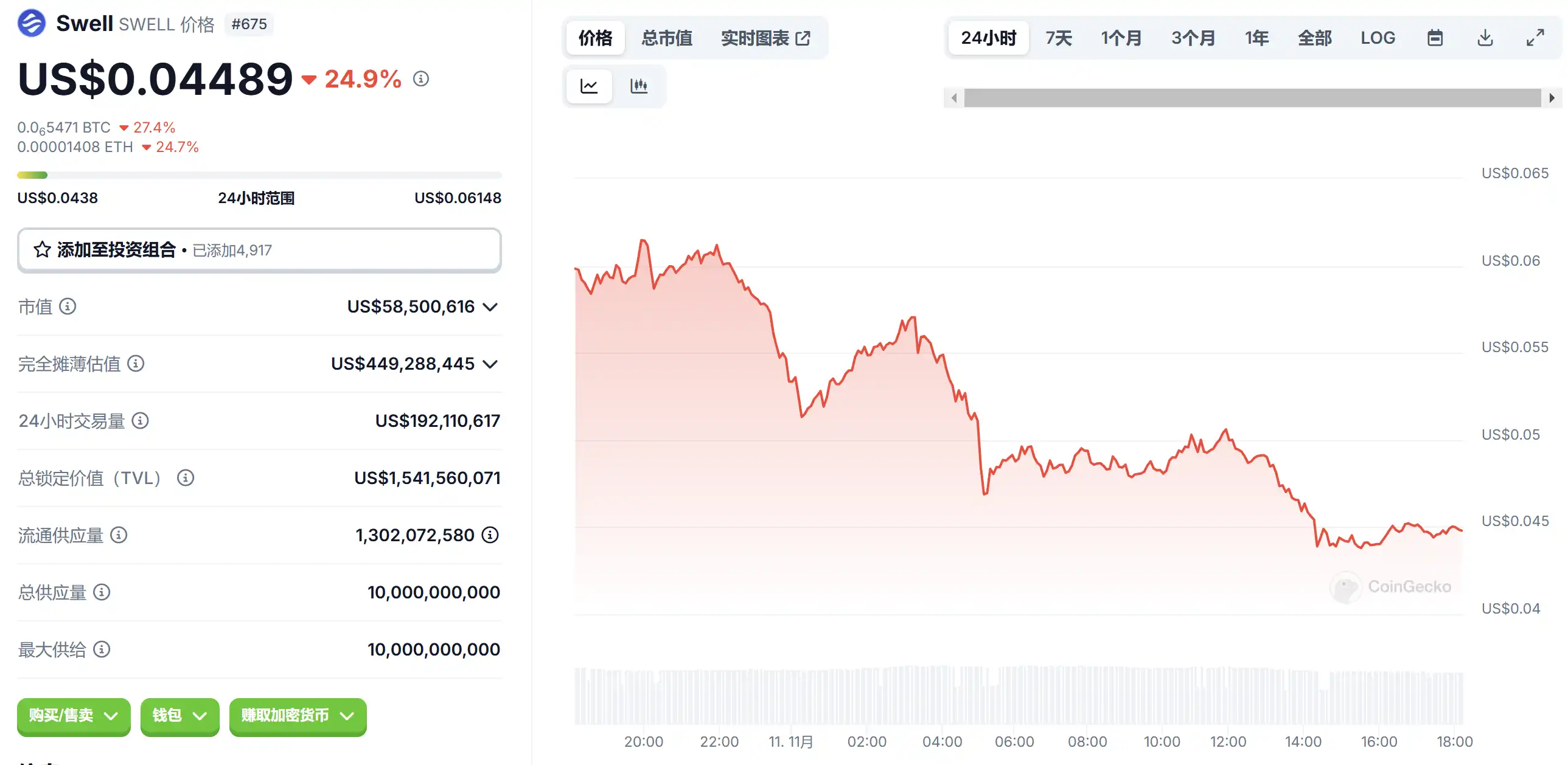Expand the market cap value chevron
The width and height of the screenshot is (1568, 765).
pyautogui.click(x=490, y=307)
